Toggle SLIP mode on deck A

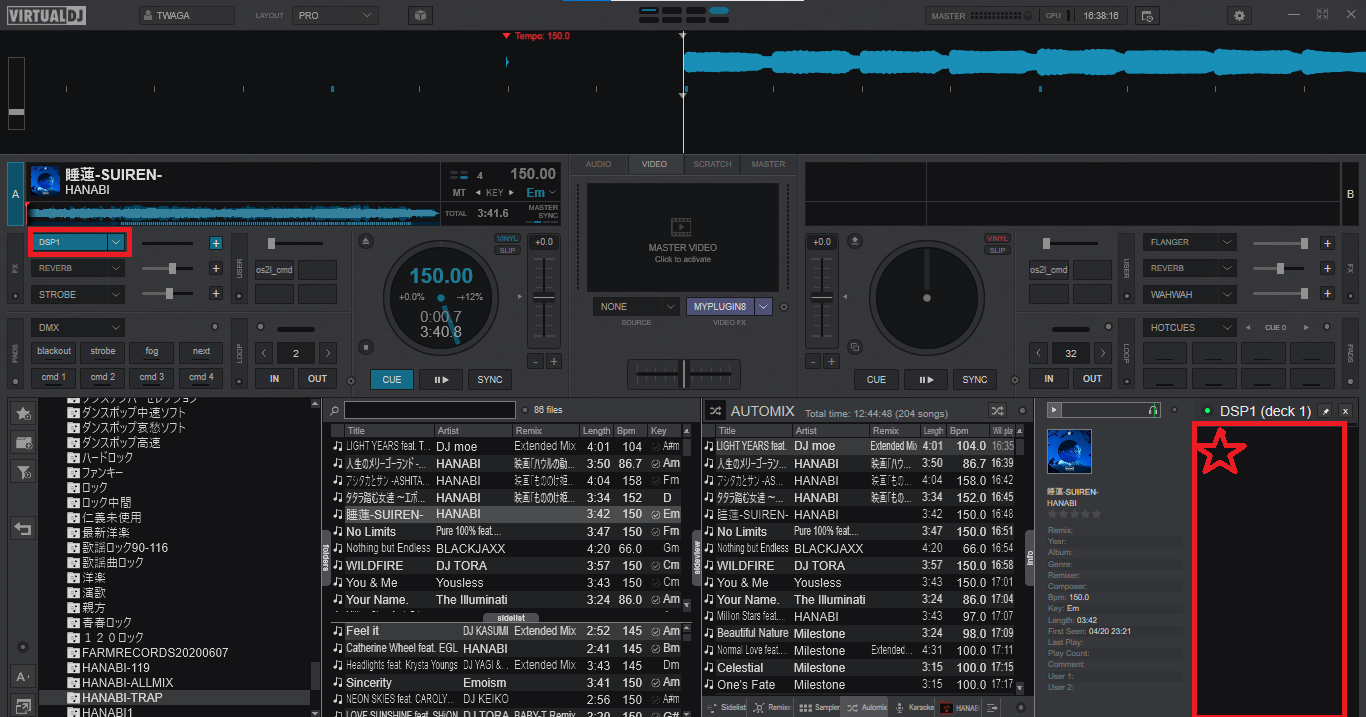pyautogui.click(x=507, y=250)
